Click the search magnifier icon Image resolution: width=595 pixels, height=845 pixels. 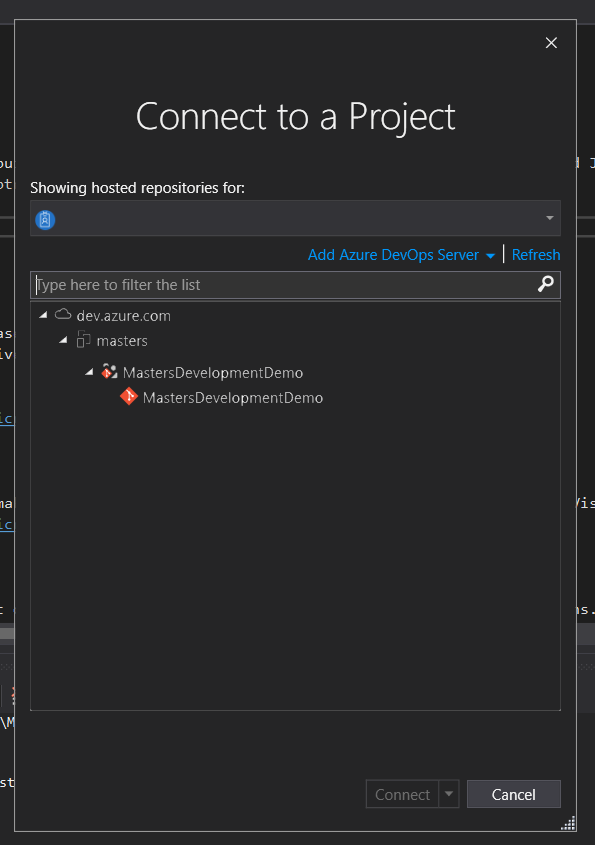click(545, 284)
